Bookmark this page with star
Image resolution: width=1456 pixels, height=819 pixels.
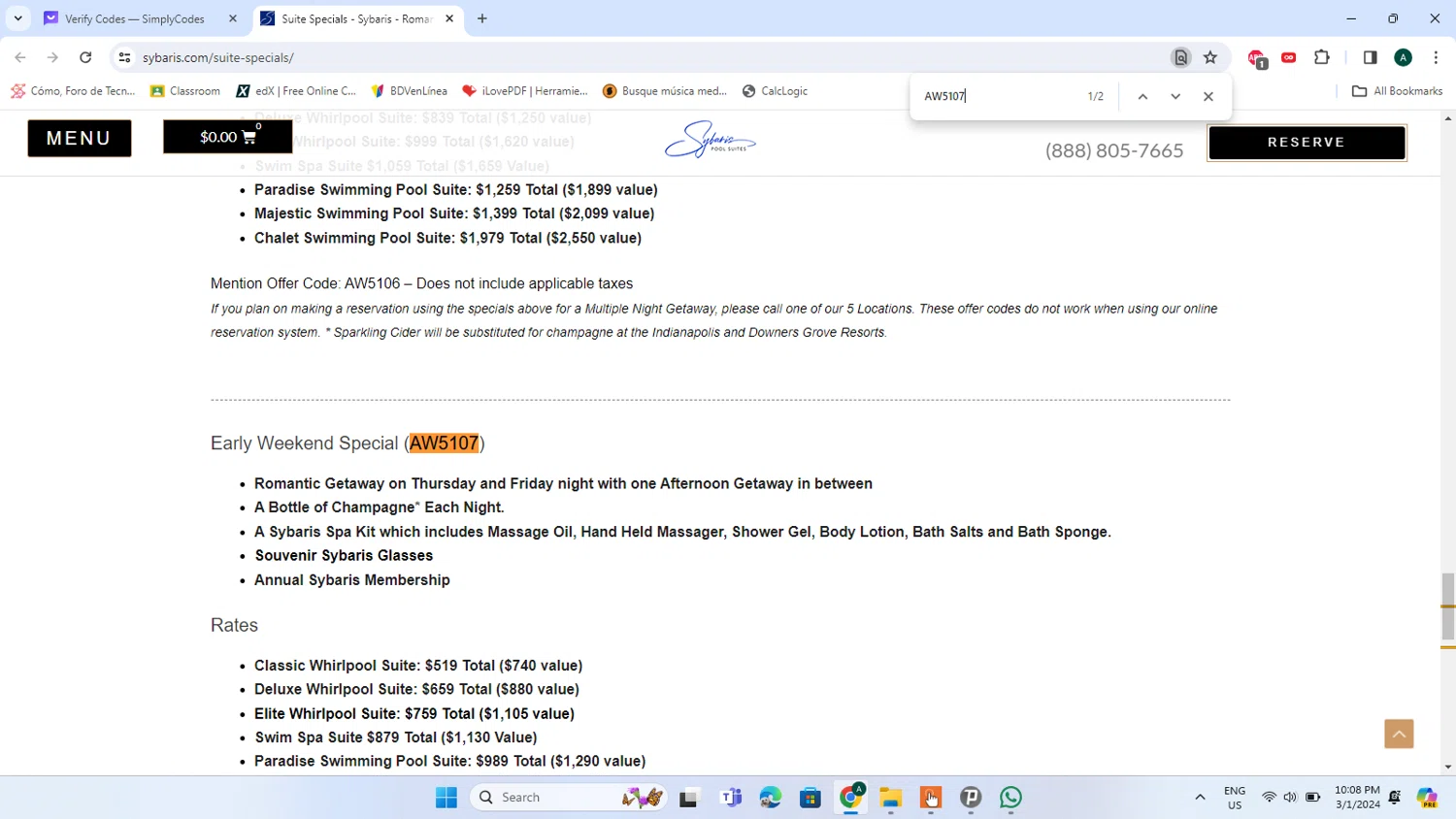click(1210, 57)
